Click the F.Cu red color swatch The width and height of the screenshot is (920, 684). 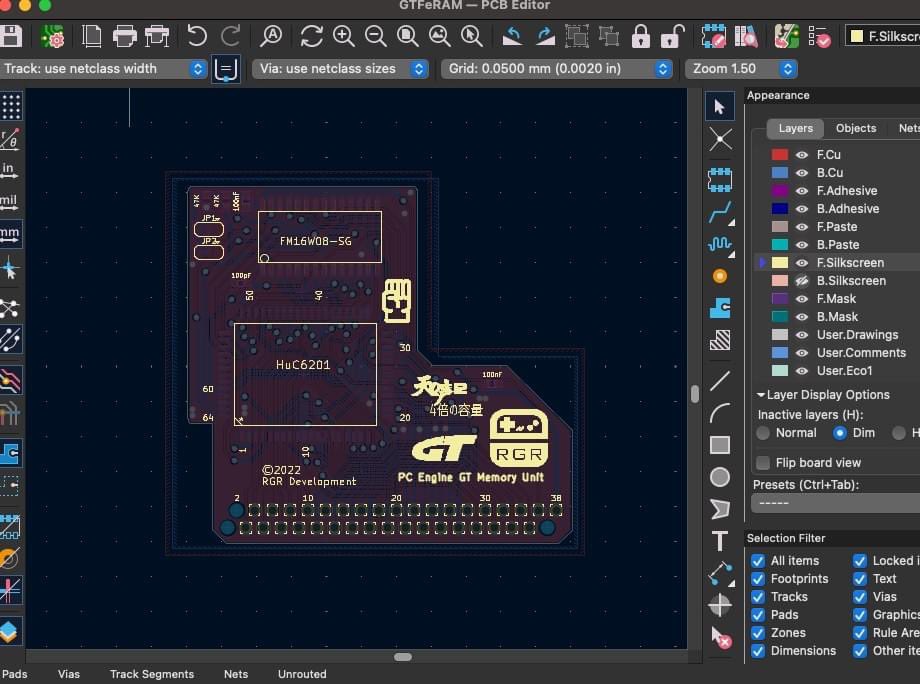[780, 155]
